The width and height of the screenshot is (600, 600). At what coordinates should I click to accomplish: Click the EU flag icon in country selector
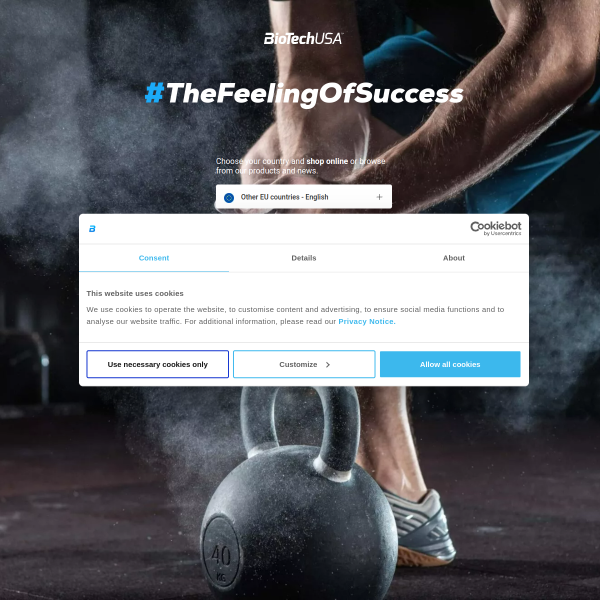coord(229,197)
